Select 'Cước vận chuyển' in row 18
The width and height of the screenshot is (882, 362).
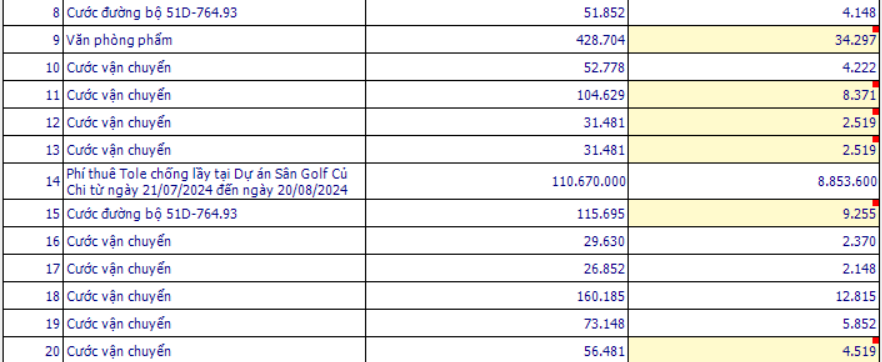(214, 296)
